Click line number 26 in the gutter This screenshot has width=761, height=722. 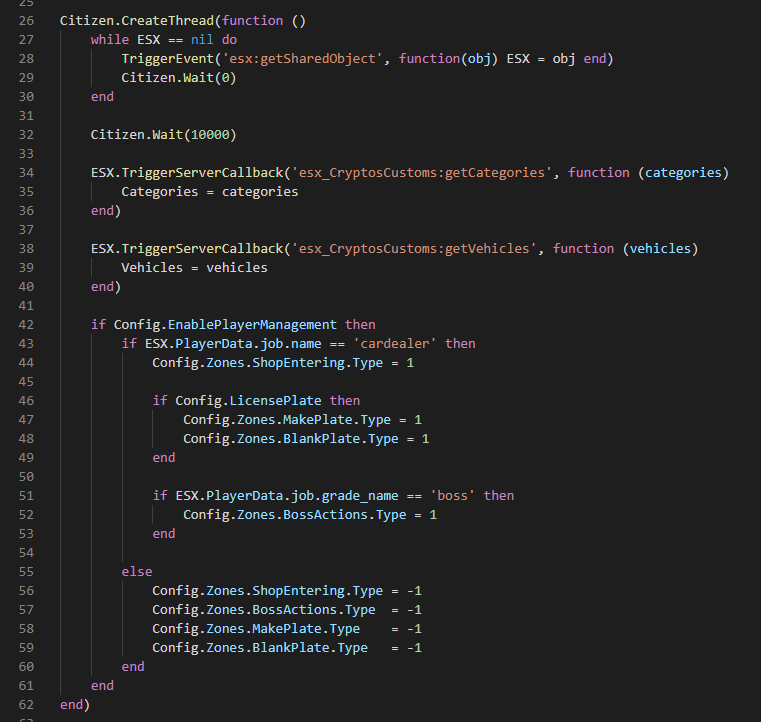[26, 21]
